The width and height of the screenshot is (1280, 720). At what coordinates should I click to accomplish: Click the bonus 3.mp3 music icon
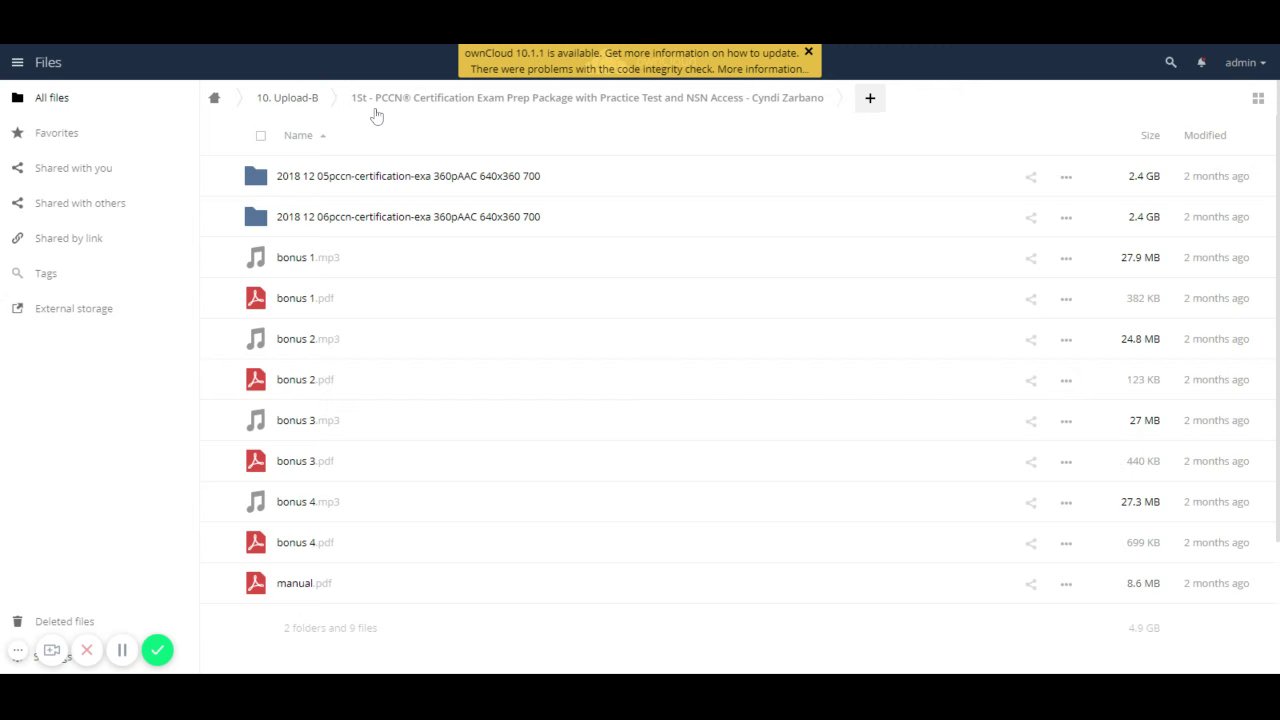click(256, 421)
